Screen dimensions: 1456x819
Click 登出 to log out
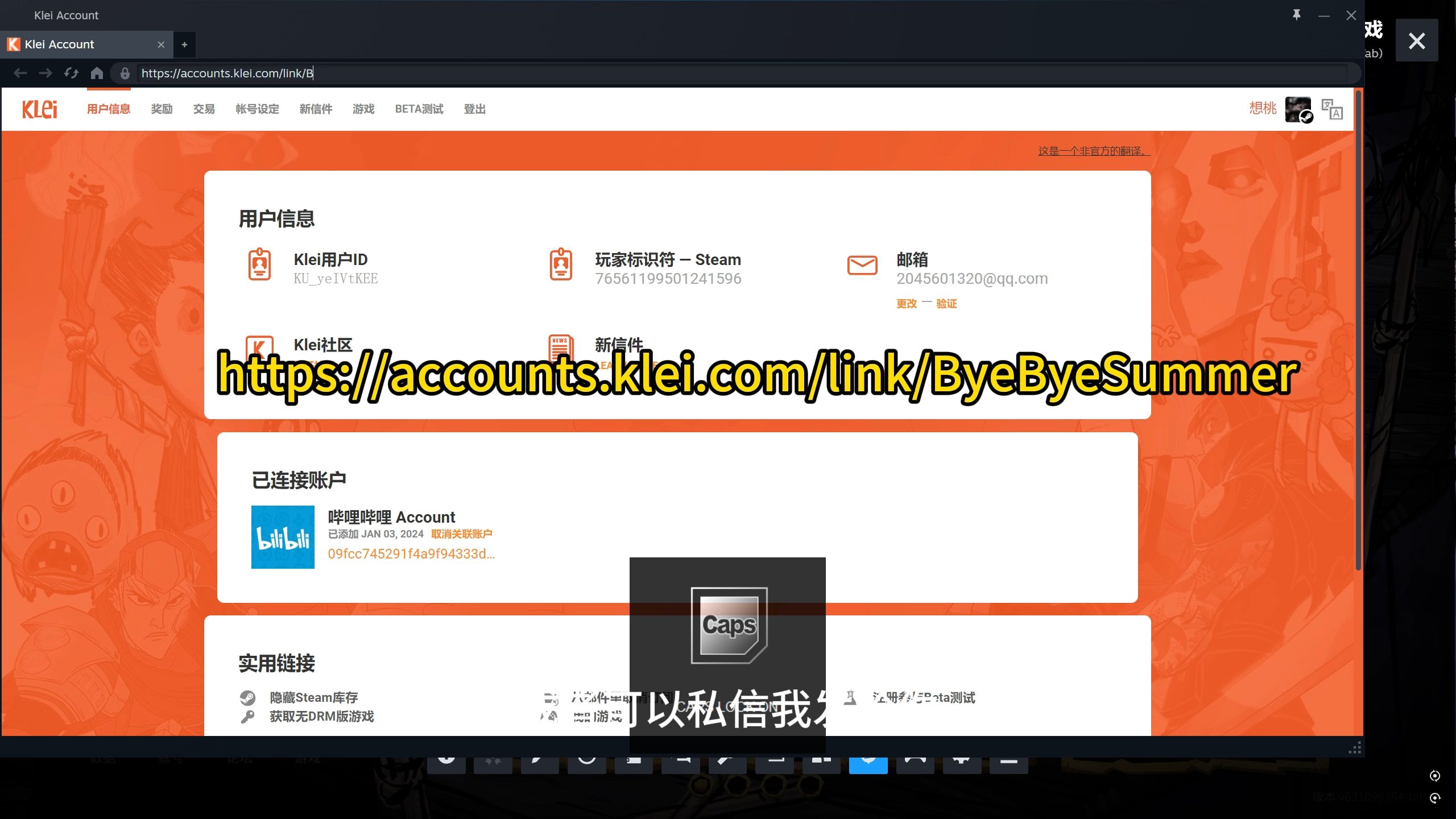coord(474,109)
